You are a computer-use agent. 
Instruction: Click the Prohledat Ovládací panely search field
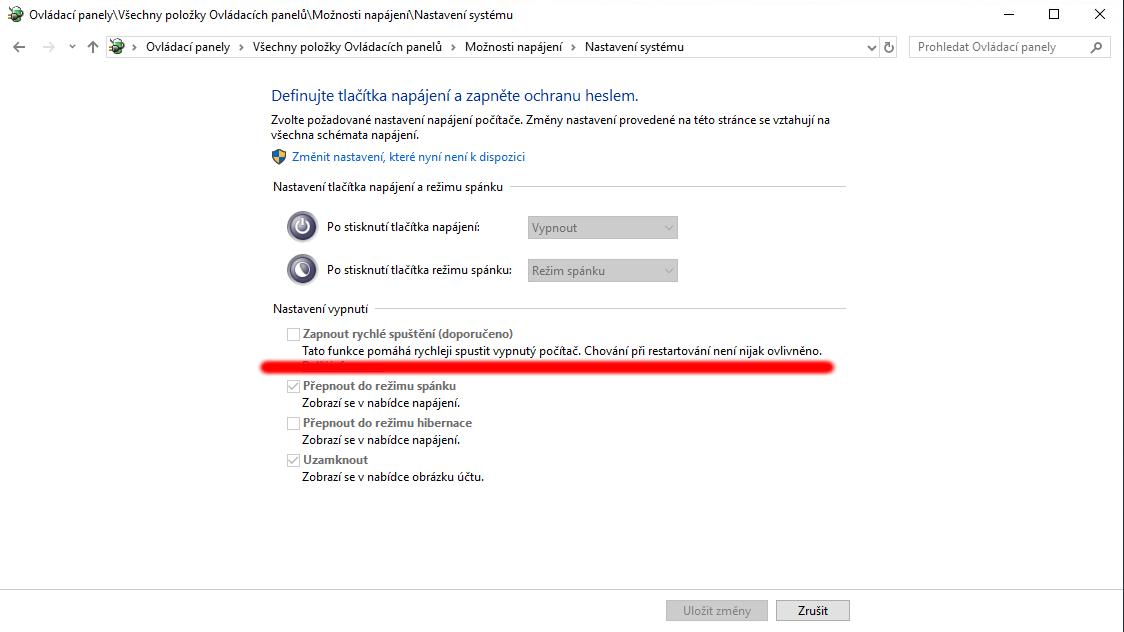[998, 47]
